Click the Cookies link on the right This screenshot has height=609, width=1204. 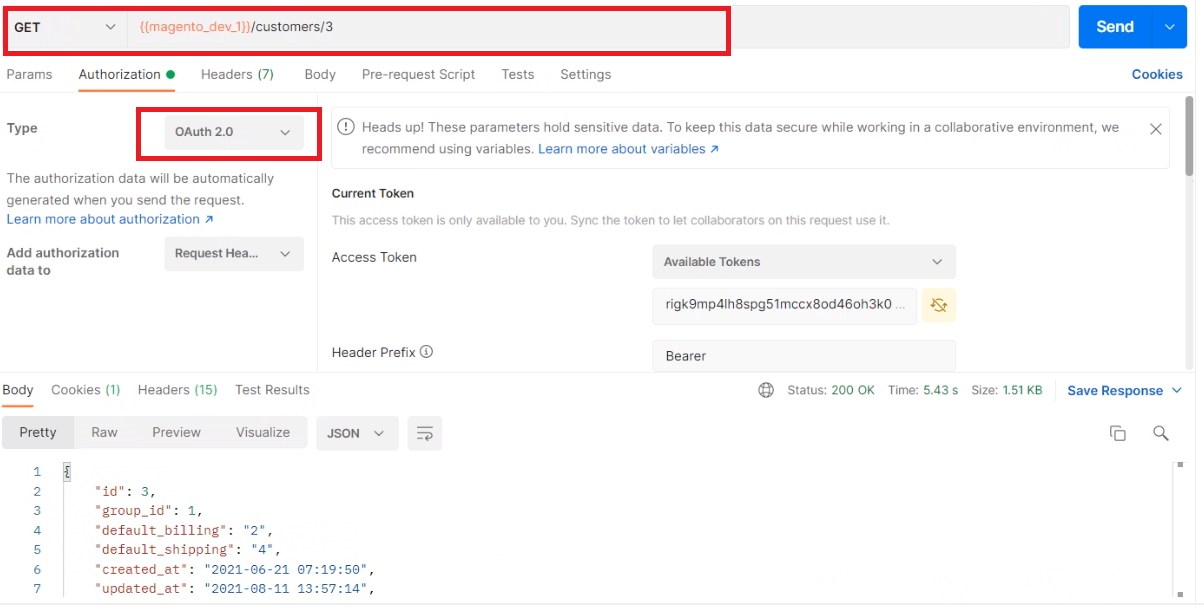click(1157, 74)
